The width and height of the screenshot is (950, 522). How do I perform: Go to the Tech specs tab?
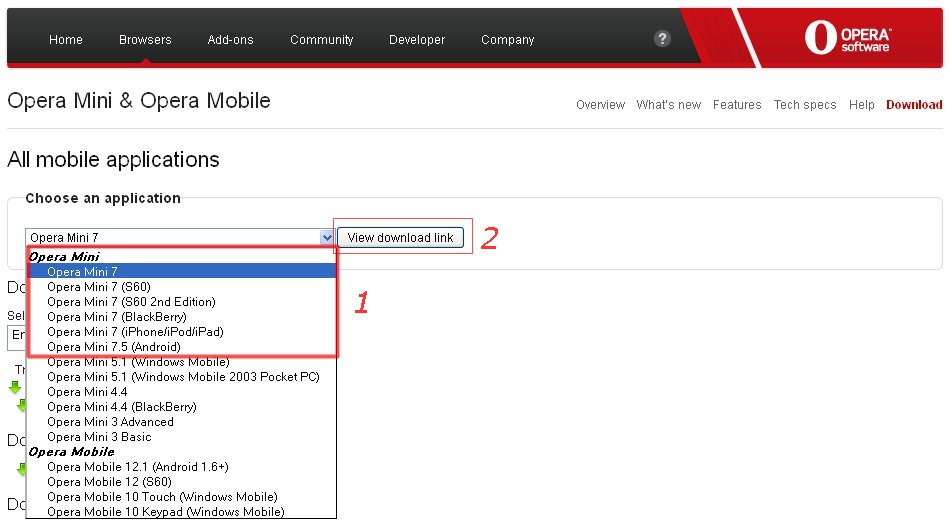pyautogui.click(x=805, y=105)
